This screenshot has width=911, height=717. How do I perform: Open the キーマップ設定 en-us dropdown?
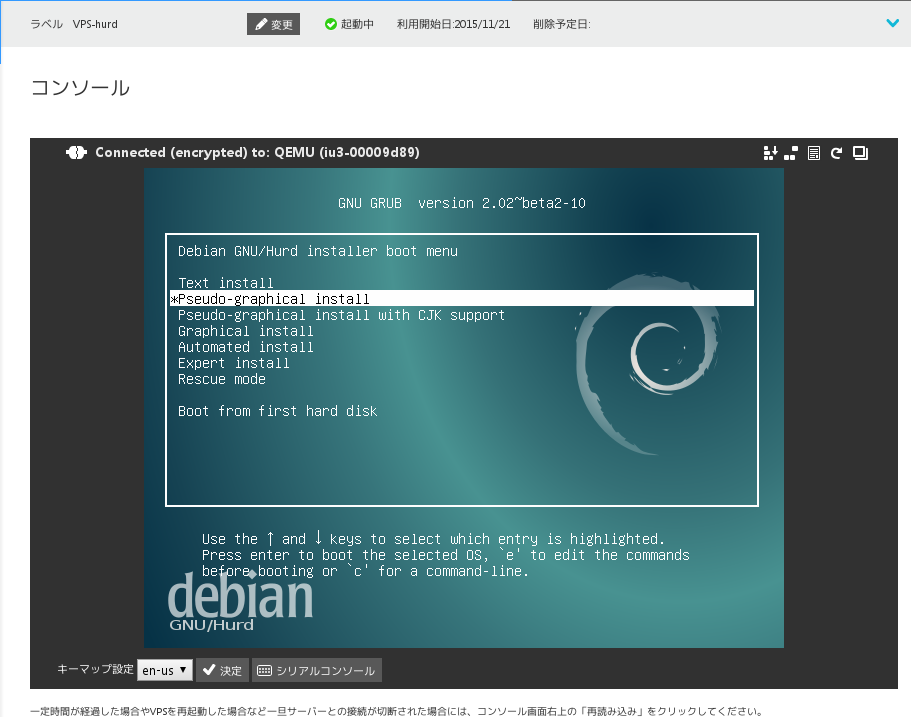click(165, 670)
